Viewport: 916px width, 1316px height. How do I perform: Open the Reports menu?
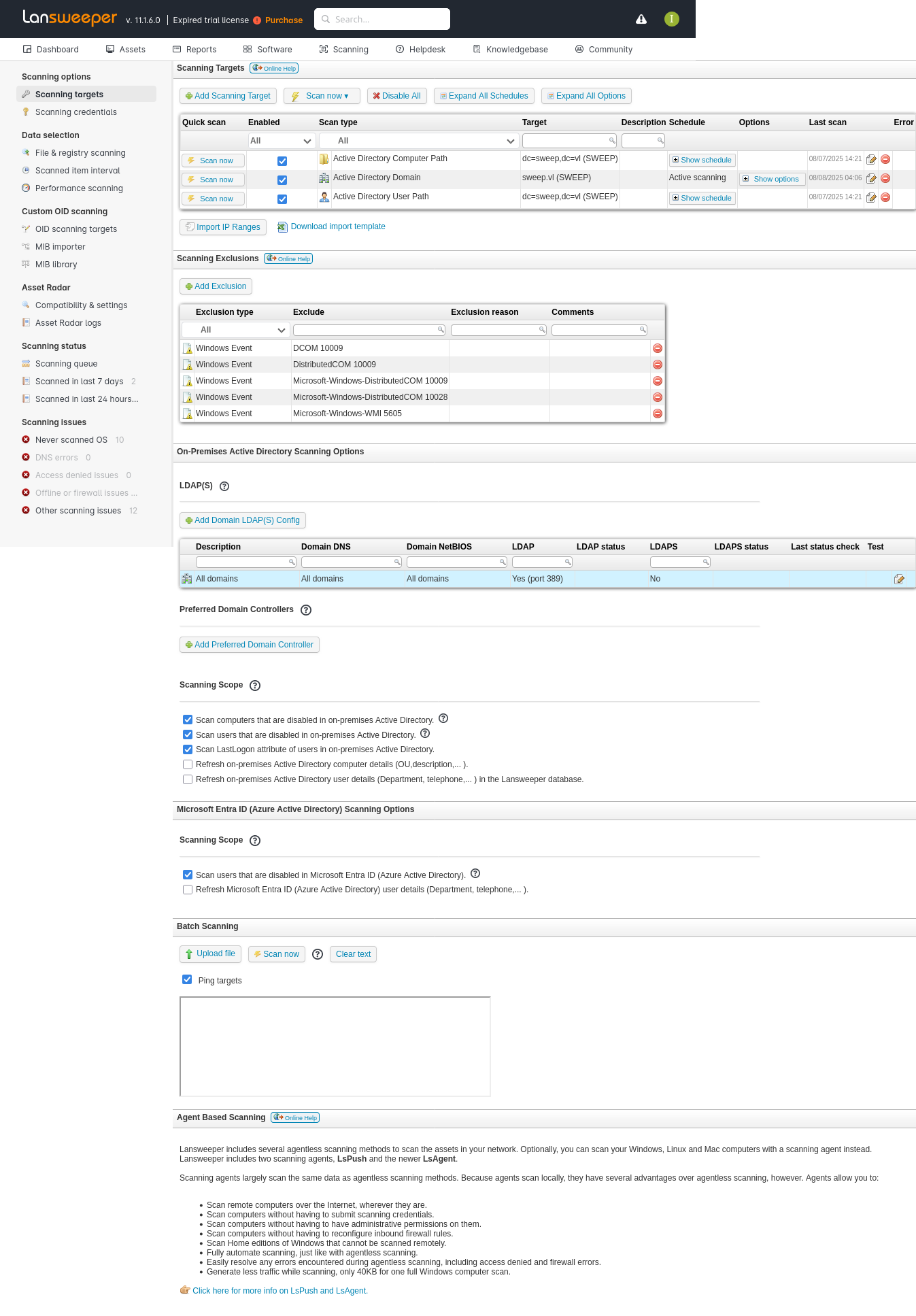coord(194,50)
